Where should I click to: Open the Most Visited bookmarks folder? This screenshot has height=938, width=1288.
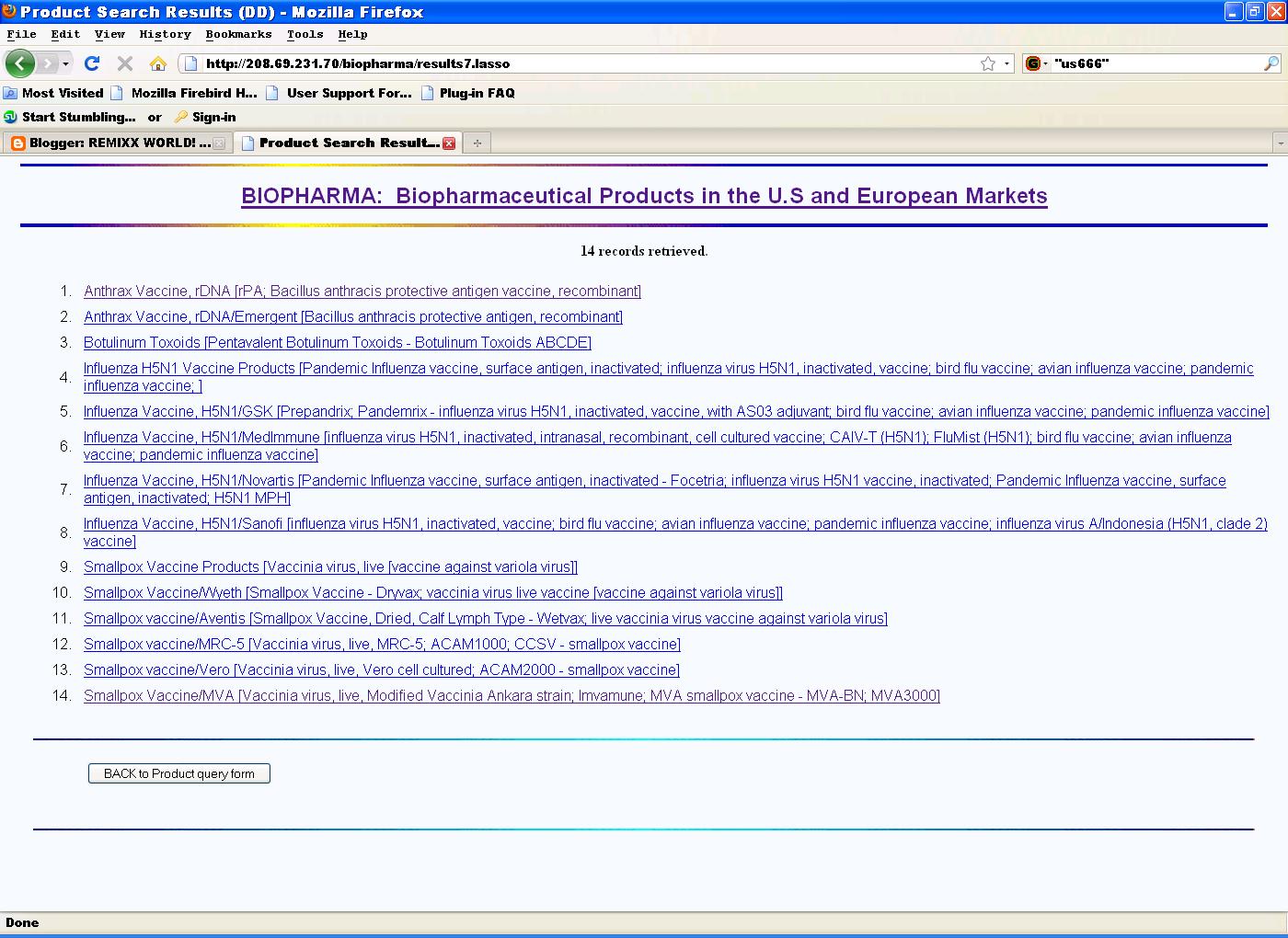point(53,93)
